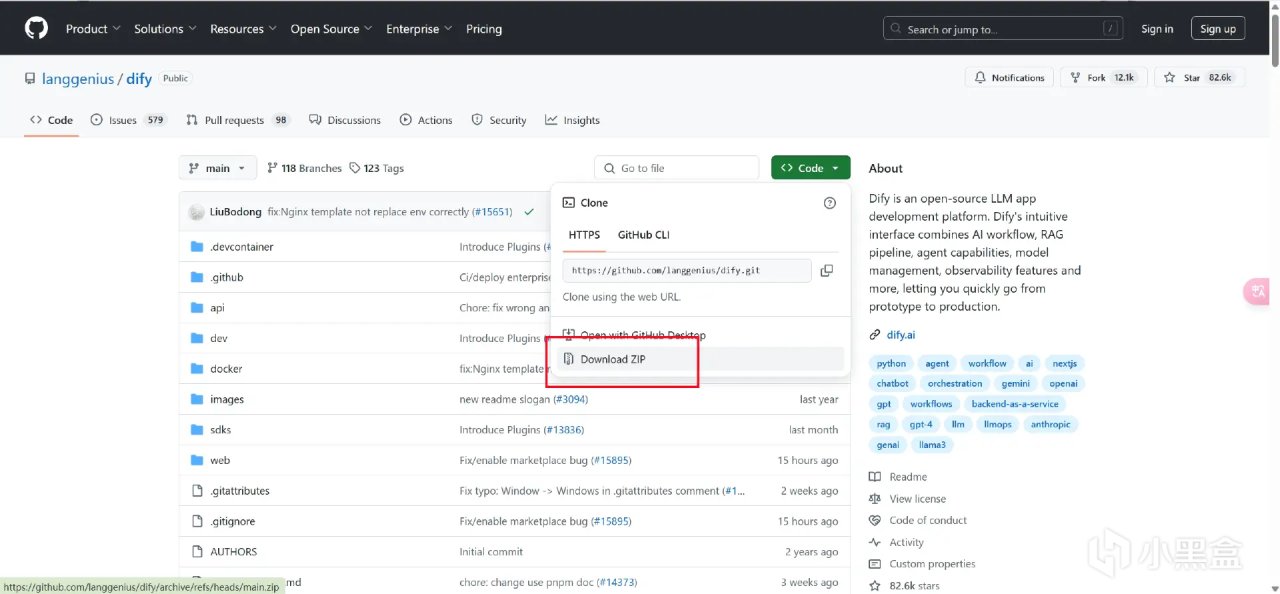The image size is (1280, 594).
Task: Switch to the GitHub CLI clone tab
Action: click(x=643, y=235)
